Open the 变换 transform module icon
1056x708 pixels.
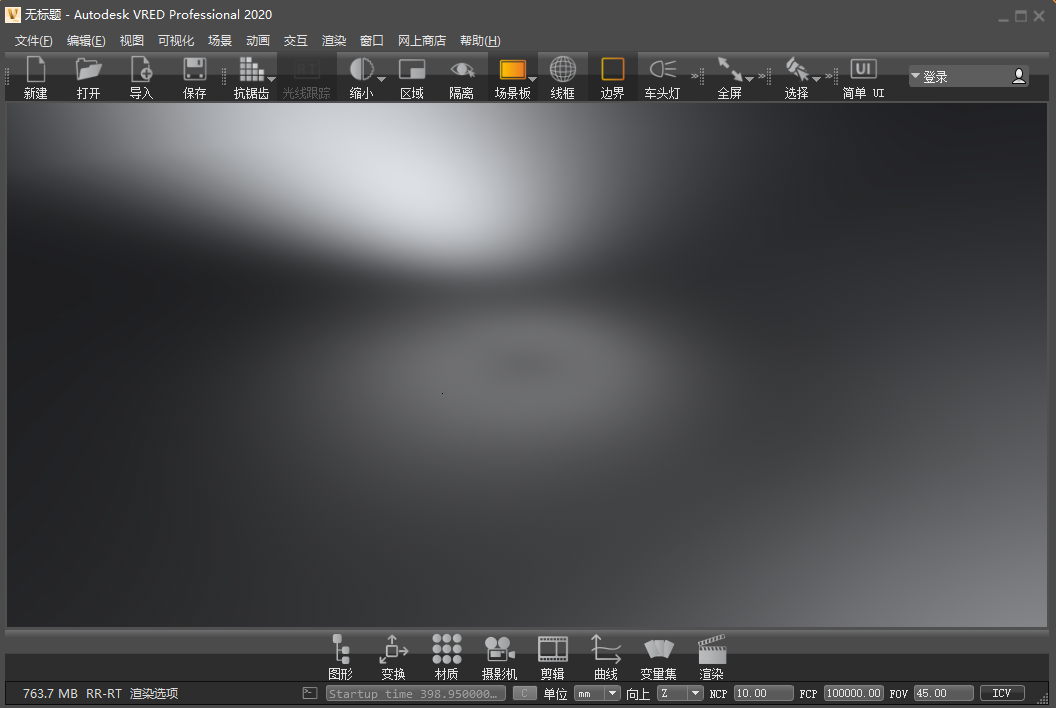[x=393, y=649]
